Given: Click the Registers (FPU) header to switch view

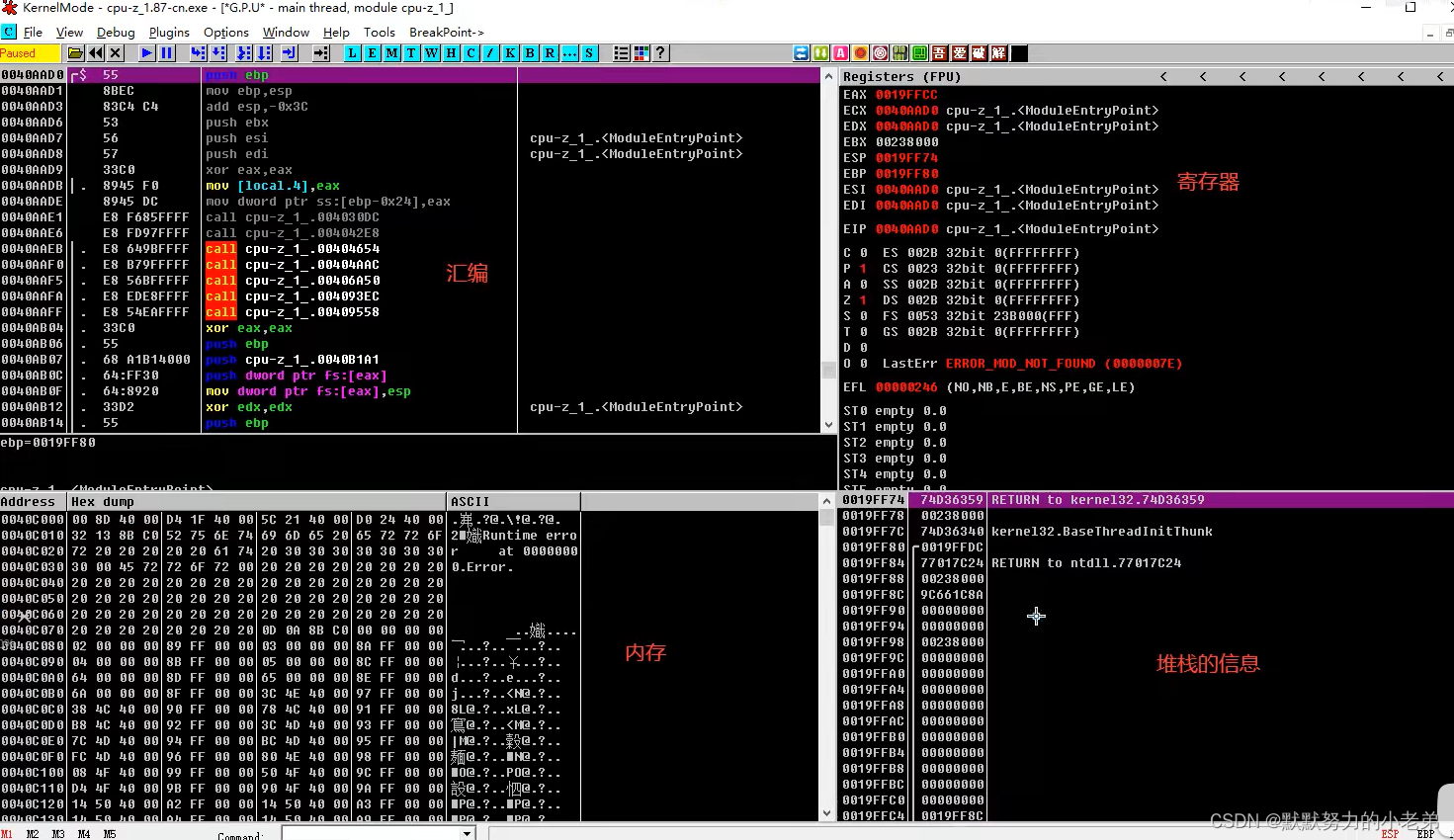Looking at the screenshot, I should tap(901, 76).
